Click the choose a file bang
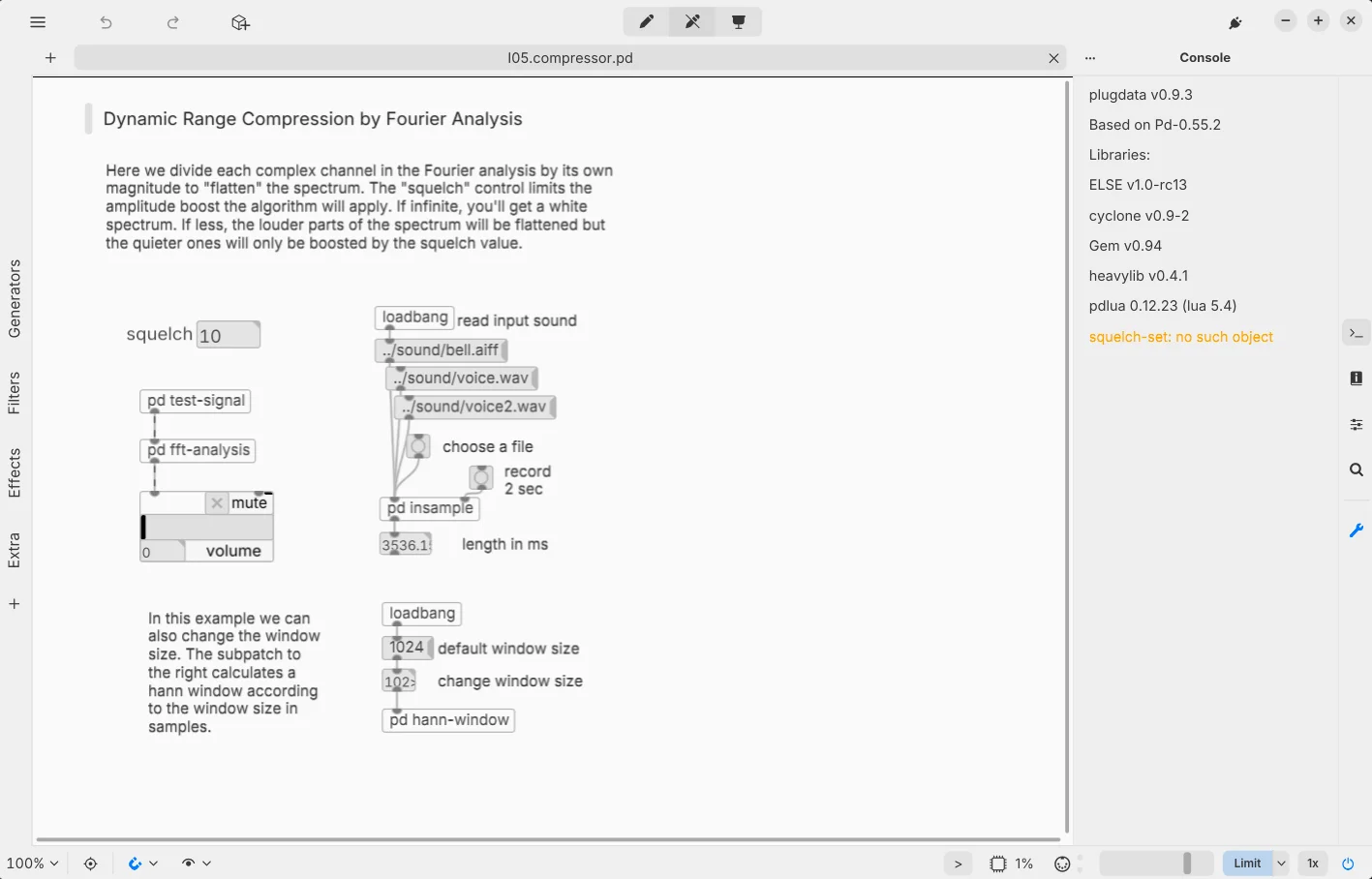Viewport: 1372px width, 879px height. [418, 446]
